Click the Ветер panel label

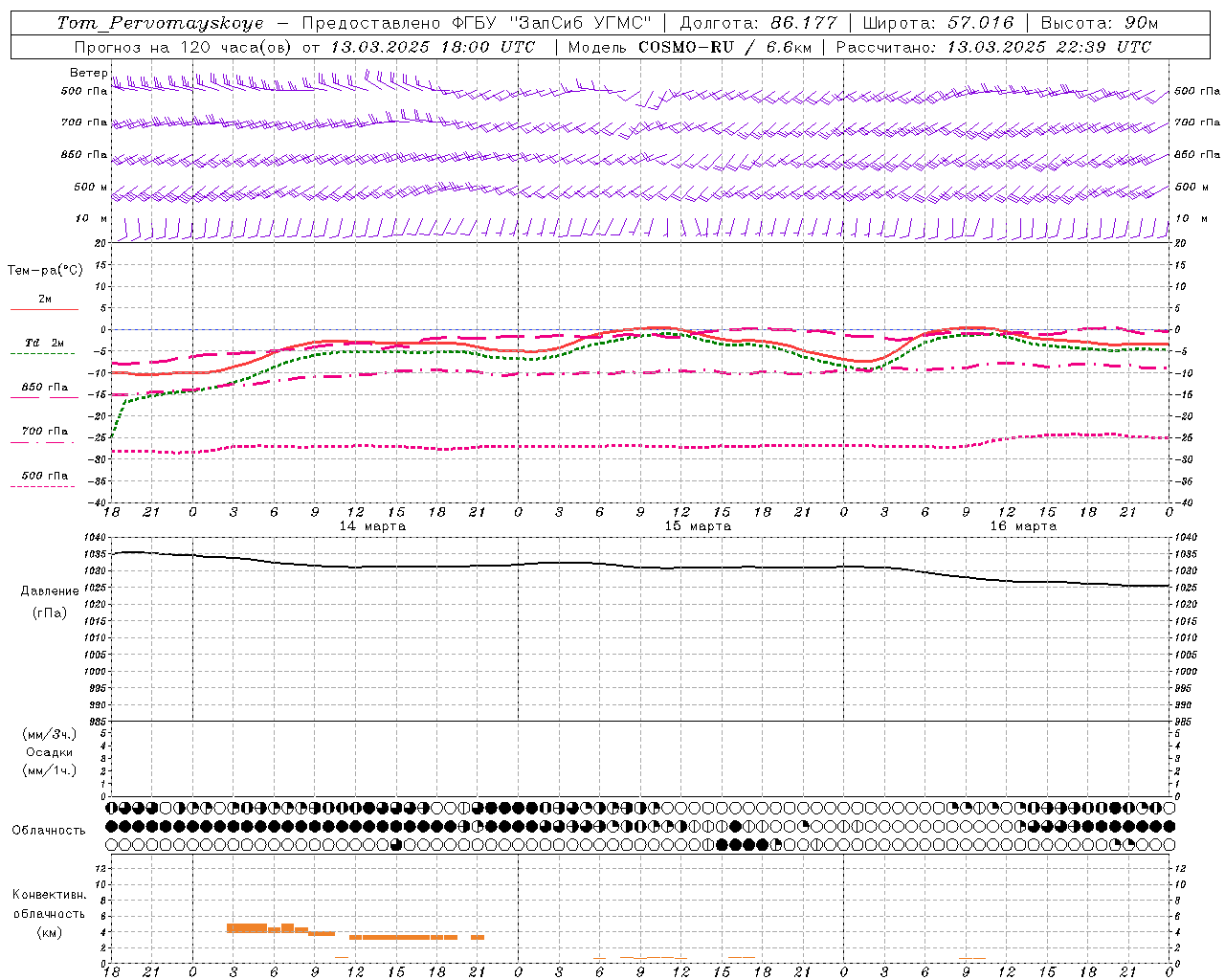click(x=88, y=73)
